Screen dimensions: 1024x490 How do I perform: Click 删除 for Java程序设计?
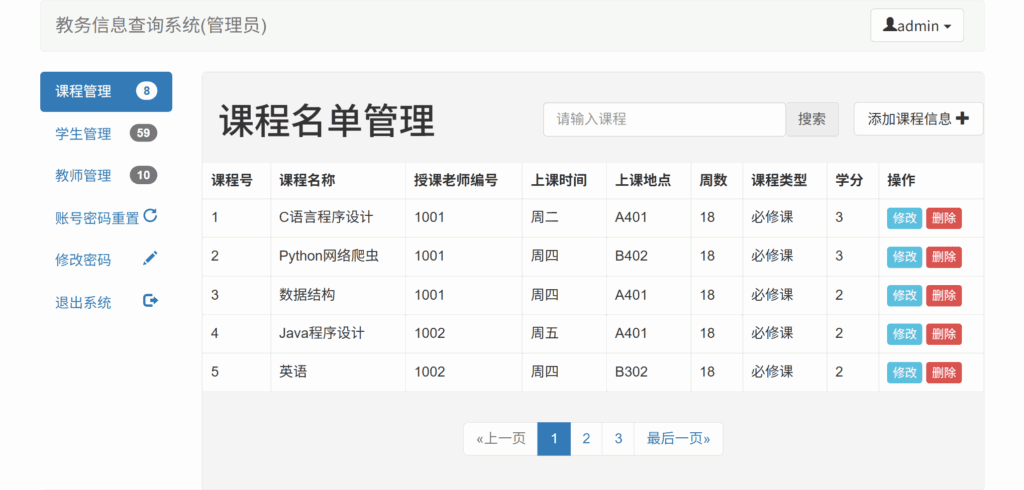(944, 334)
